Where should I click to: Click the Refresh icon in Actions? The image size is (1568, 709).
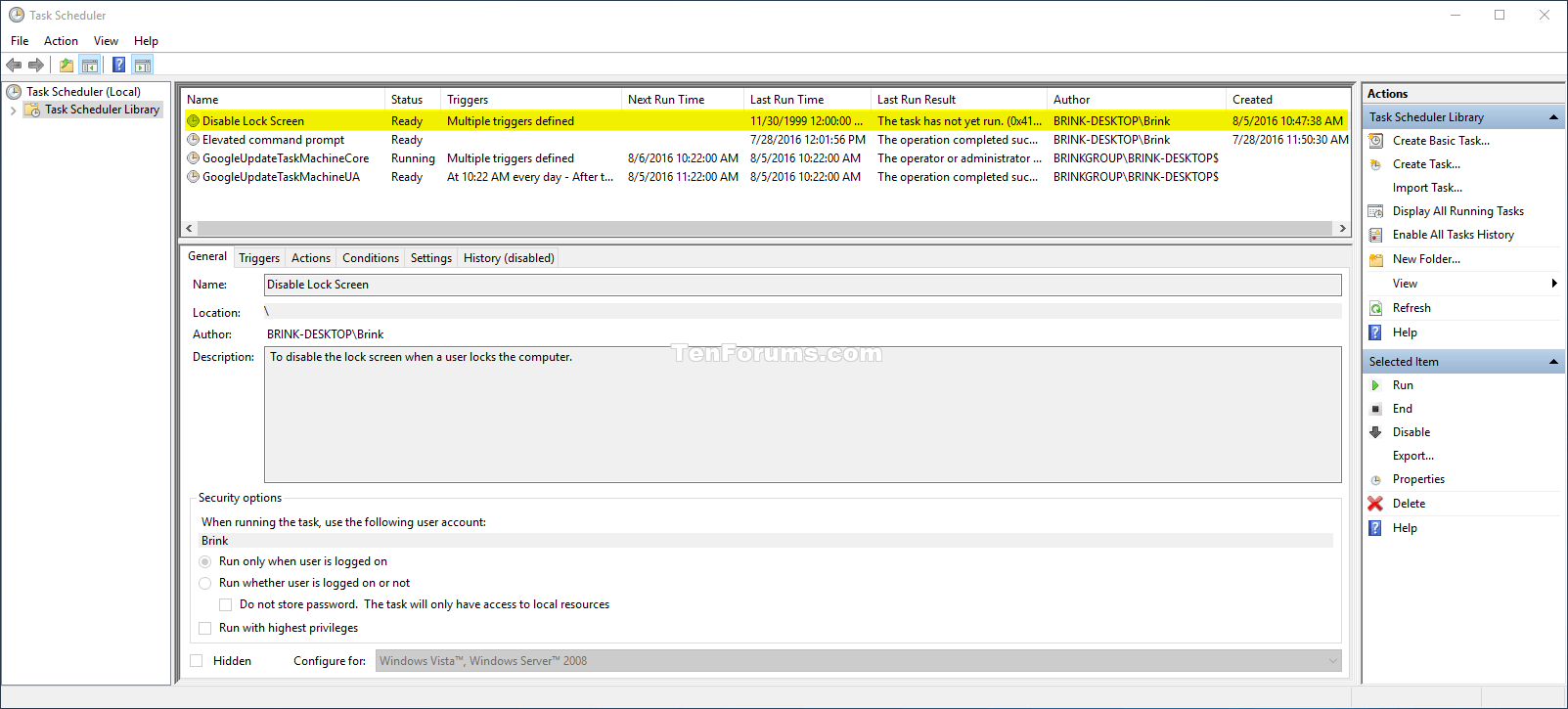click(1375, 308)
